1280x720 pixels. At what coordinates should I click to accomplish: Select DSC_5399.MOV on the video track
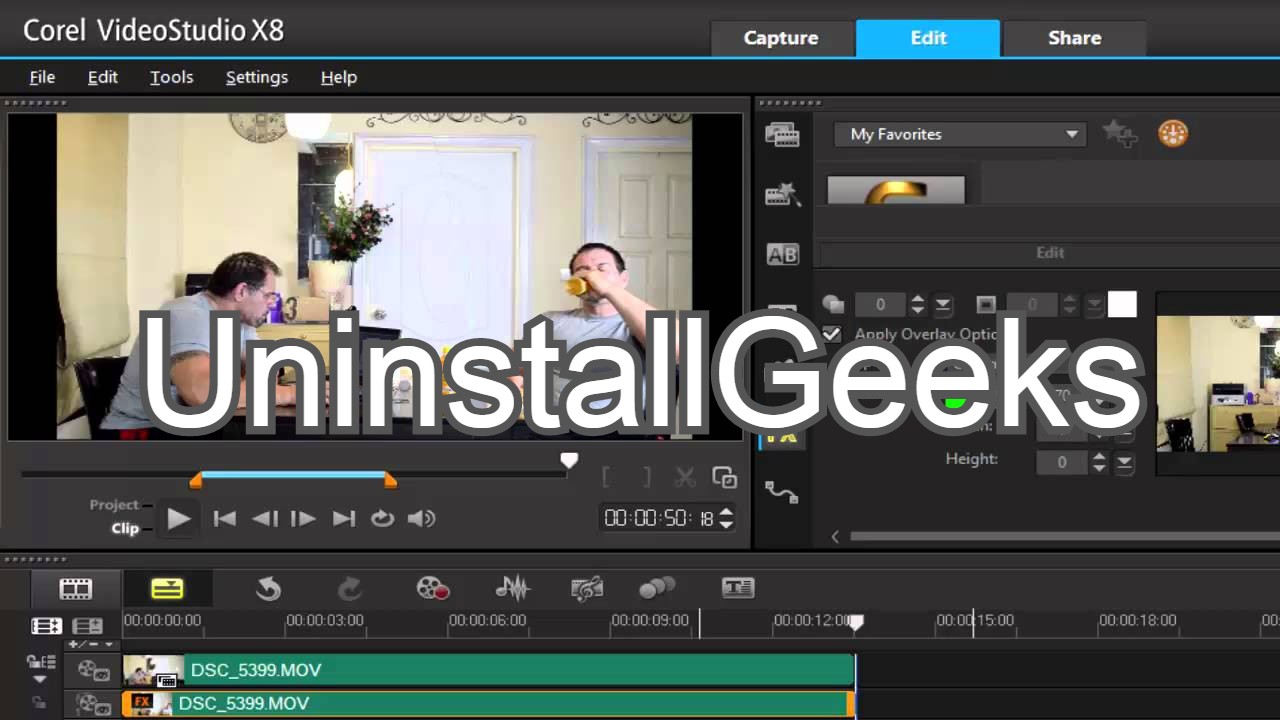[488, 670]
